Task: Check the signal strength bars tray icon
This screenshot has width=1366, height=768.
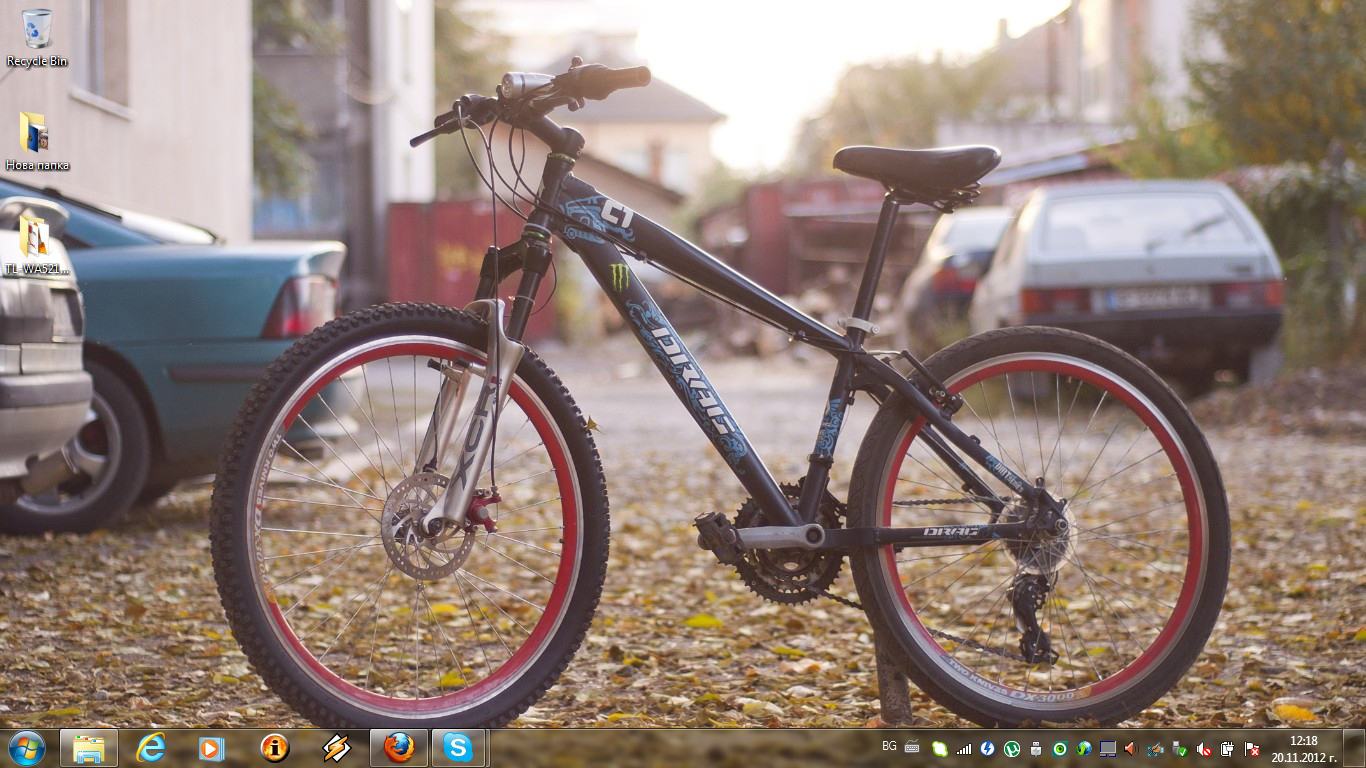Action: 964,748
